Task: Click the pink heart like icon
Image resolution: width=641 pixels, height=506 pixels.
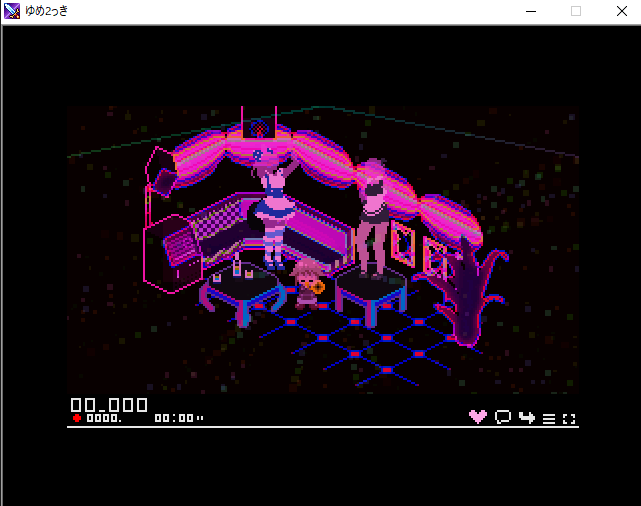Action: (477, 416)
